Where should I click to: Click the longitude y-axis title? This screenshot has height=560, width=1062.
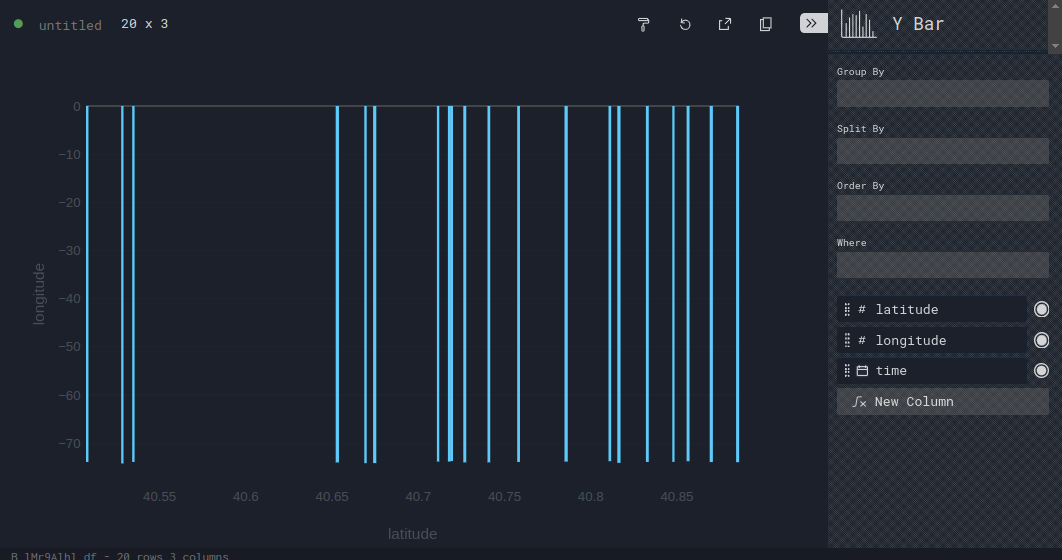coord(39,294)
